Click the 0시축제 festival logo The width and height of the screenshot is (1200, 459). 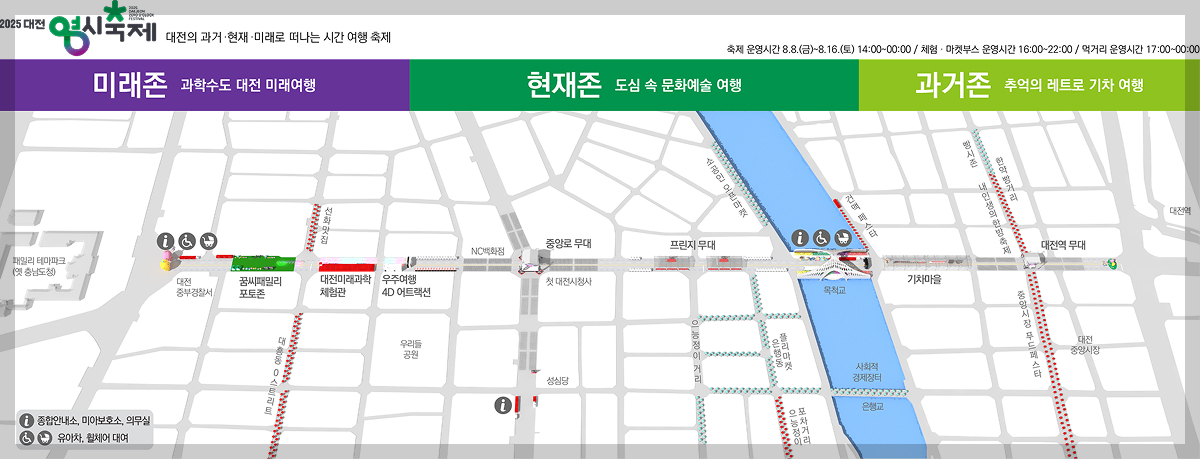tap(80, 28)
